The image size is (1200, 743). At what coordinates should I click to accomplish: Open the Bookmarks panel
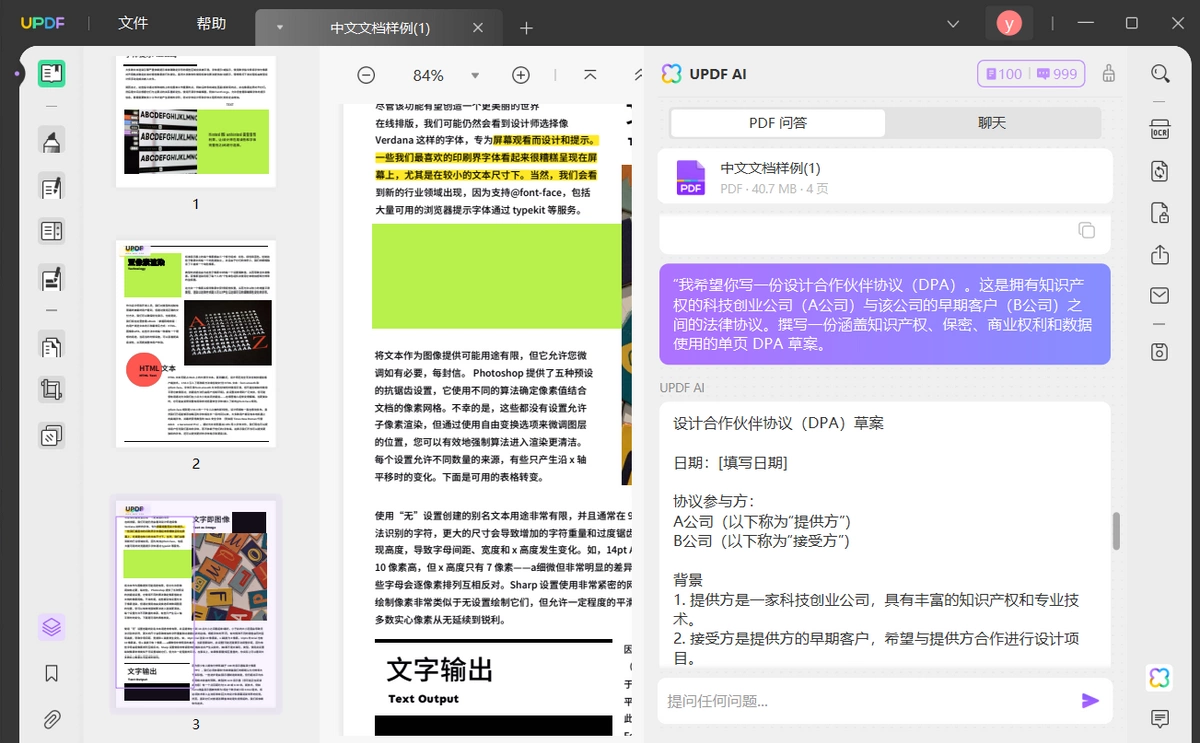52,673
